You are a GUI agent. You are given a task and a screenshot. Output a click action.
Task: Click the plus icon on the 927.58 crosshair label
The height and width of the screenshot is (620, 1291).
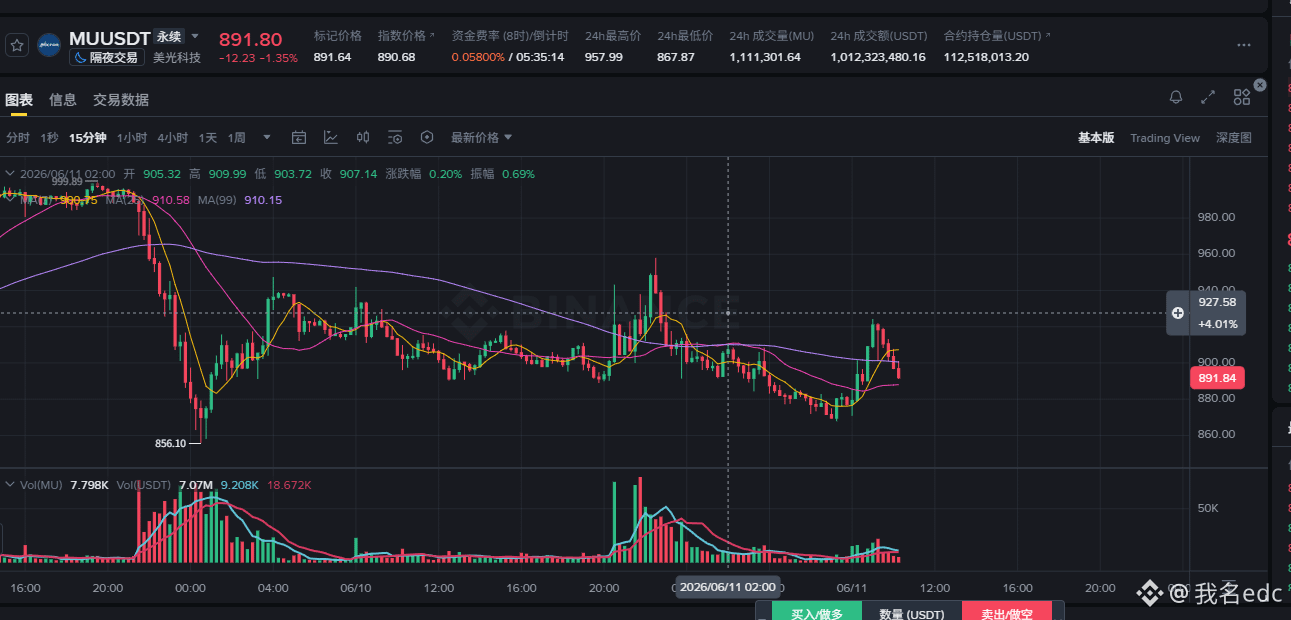click(1178, 313)
